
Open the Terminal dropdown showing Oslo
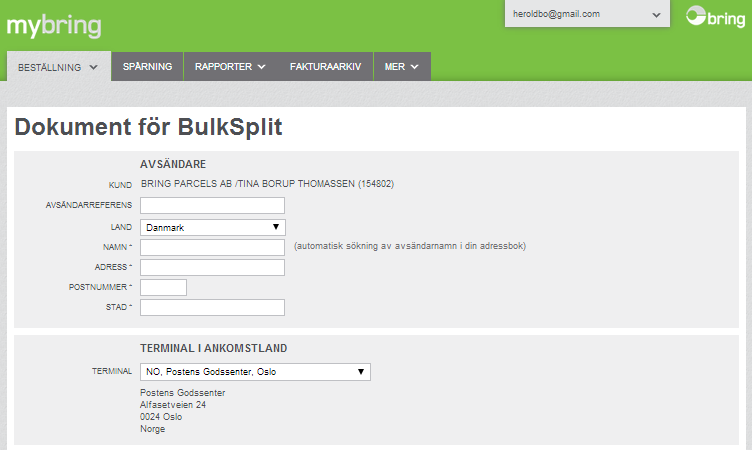tap(255, 372)
